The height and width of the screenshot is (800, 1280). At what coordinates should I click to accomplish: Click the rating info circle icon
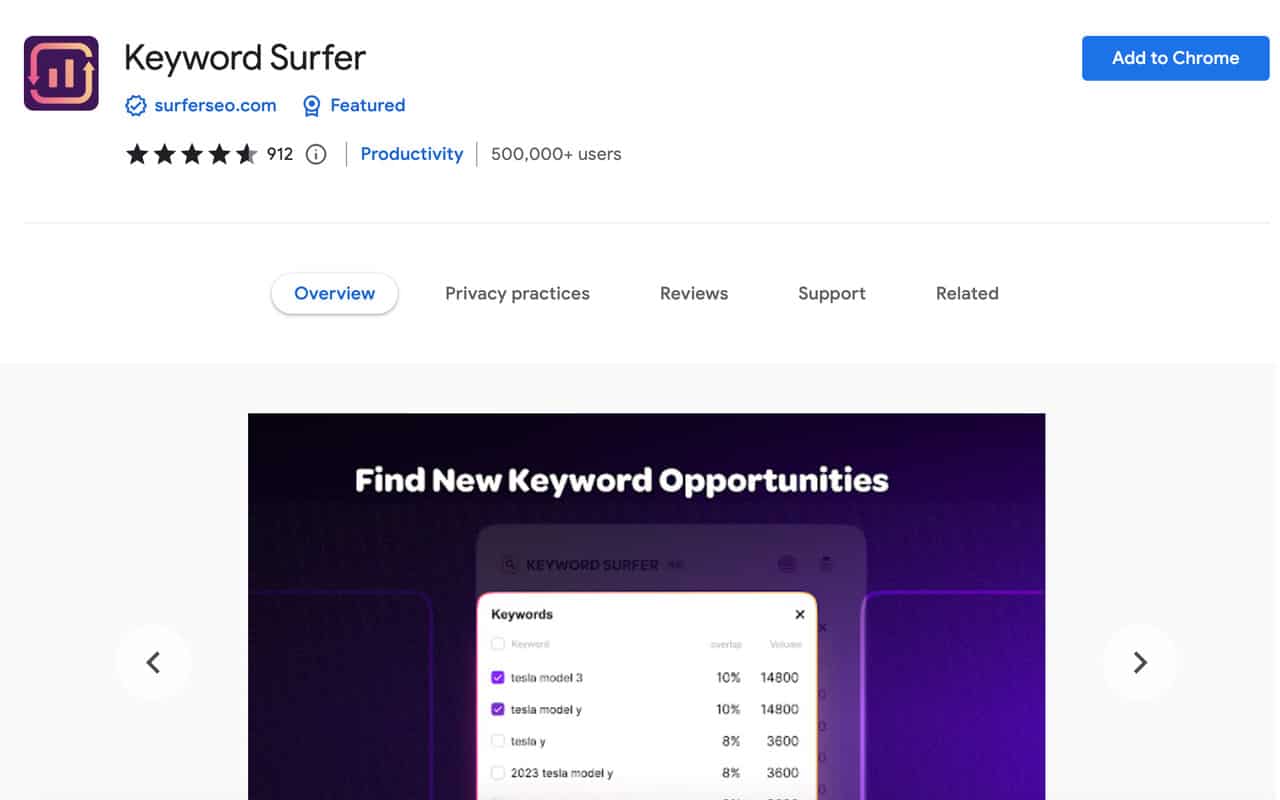(316, 154)
